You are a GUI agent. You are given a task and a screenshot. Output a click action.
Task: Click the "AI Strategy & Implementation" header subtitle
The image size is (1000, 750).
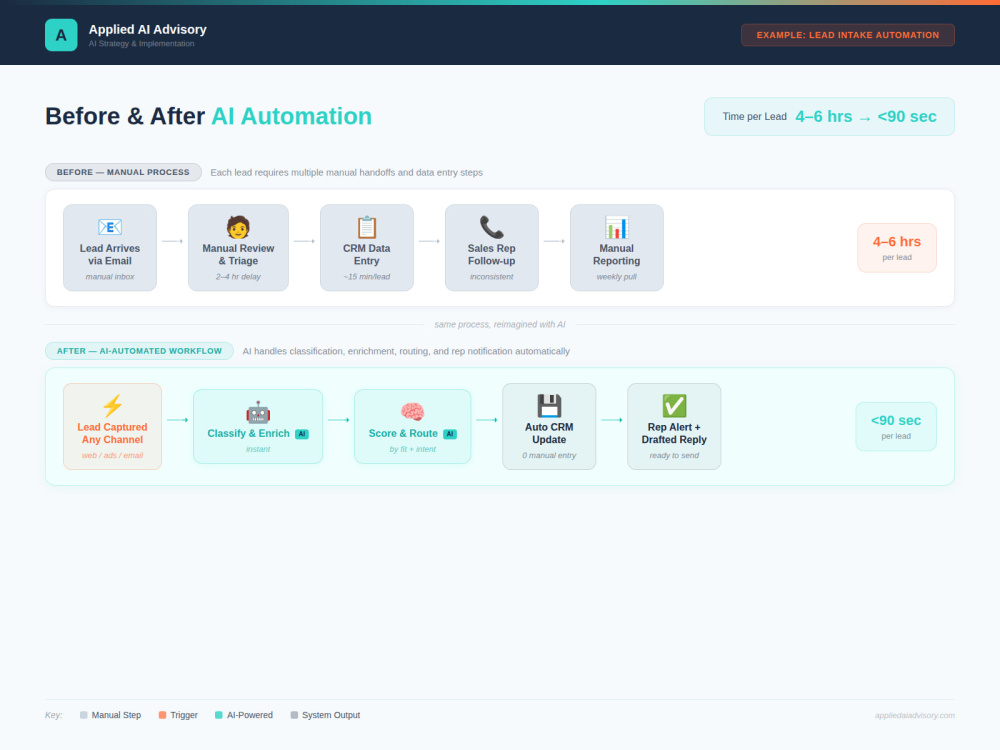tap(142, 43)
